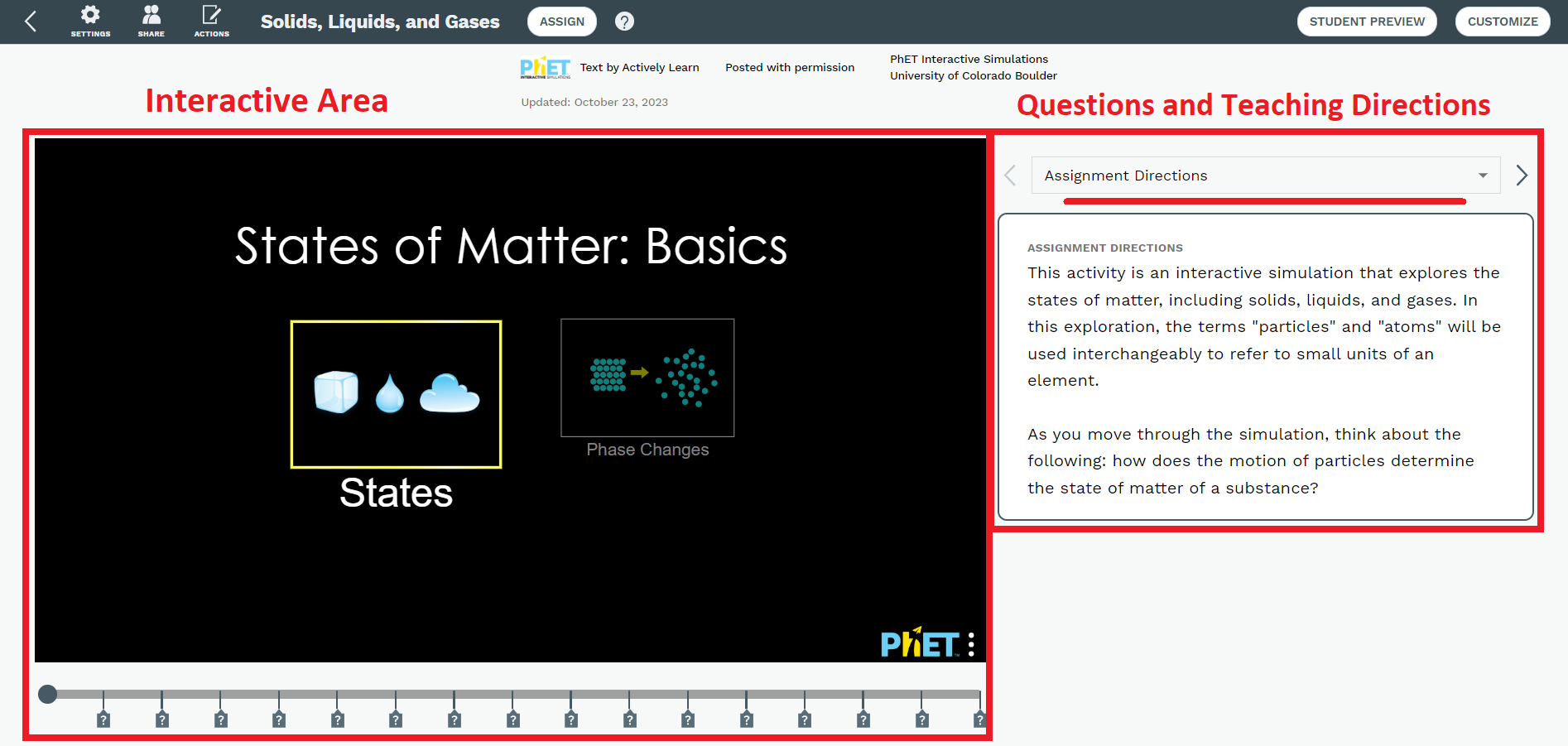Screen dimensions: 1568x746
Task: Select the States screen thumbnail
Action: (x=396, y=395)
